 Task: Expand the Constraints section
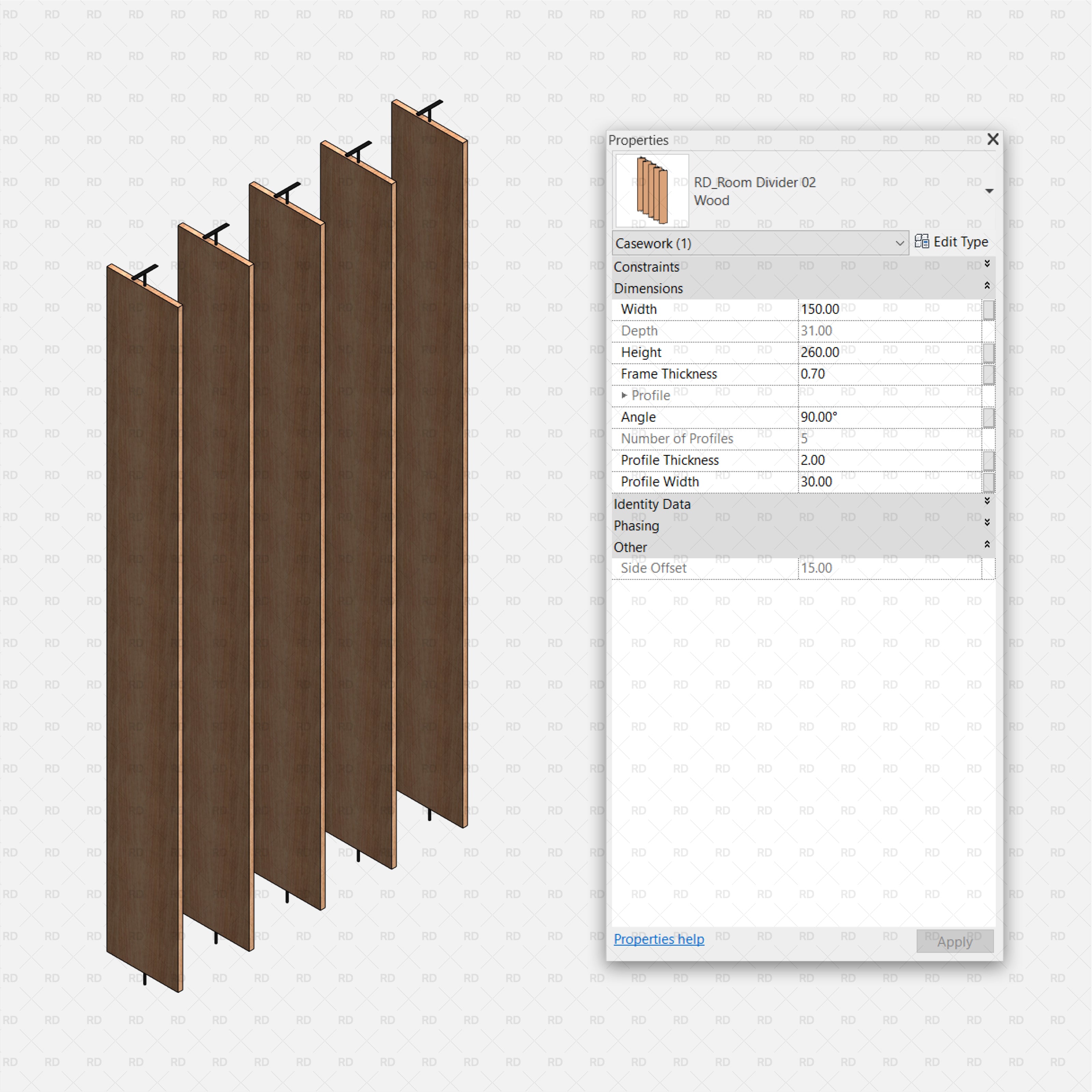pyautogui.click(x=987, y=263)
